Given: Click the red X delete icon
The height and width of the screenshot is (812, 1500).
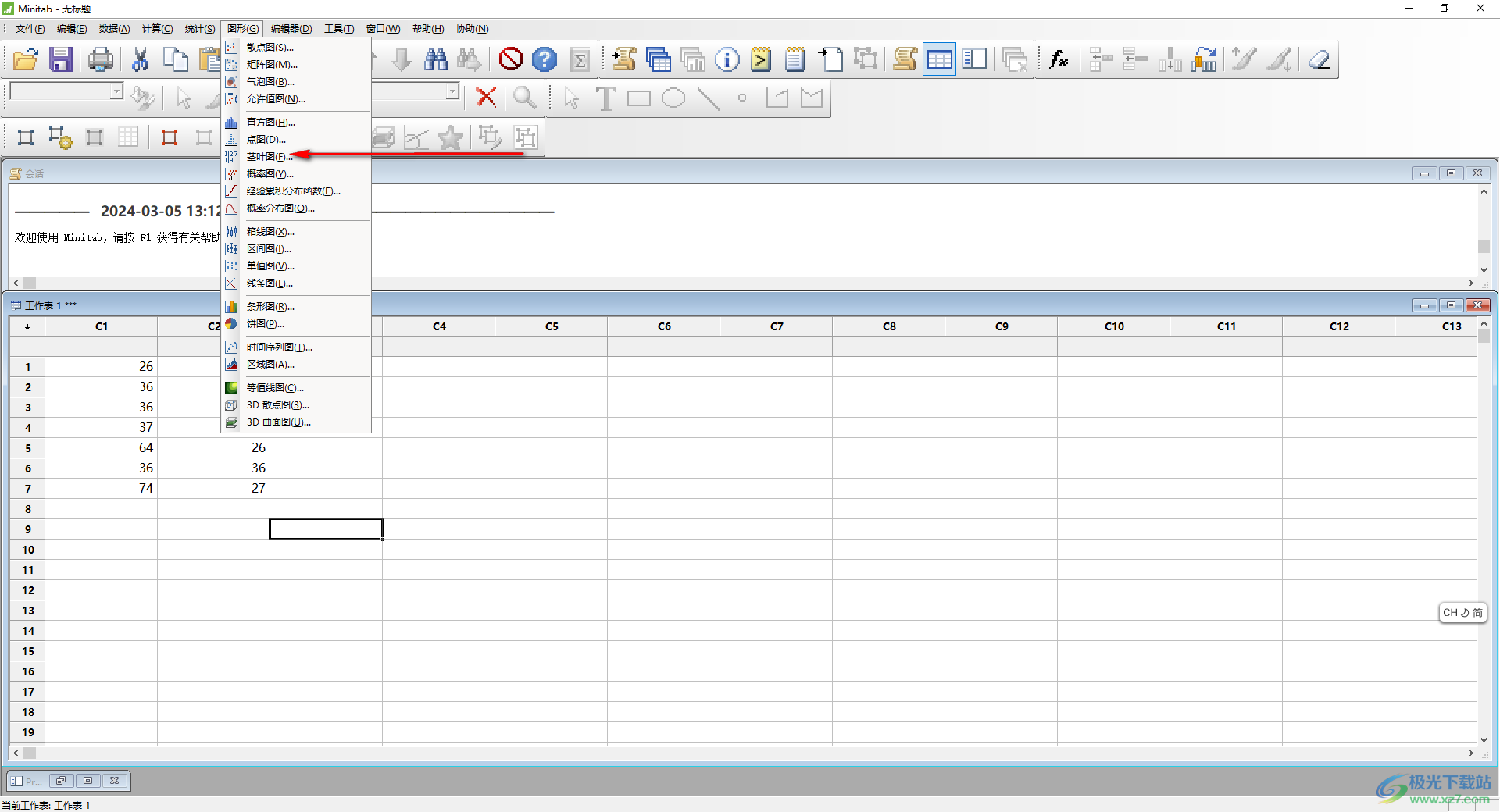Looking at the screenshot, I should click(486, 98).
